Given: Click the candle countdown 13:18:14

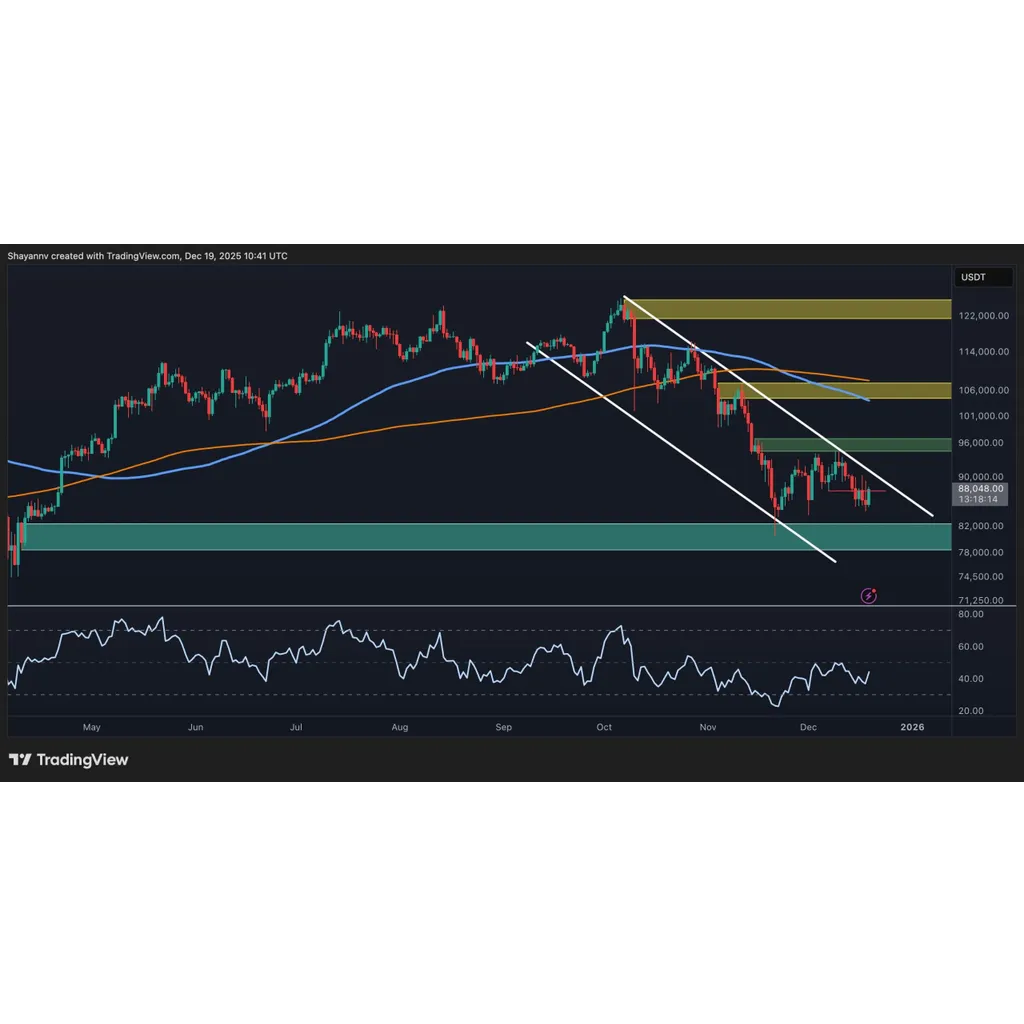Looking at the screenshot, I should pos(978,500).
